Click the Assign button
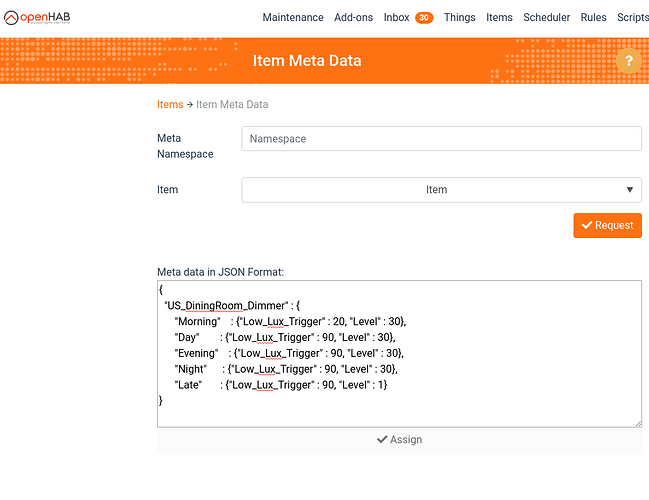This screenshot has height=500, width=649. point(399,439)
